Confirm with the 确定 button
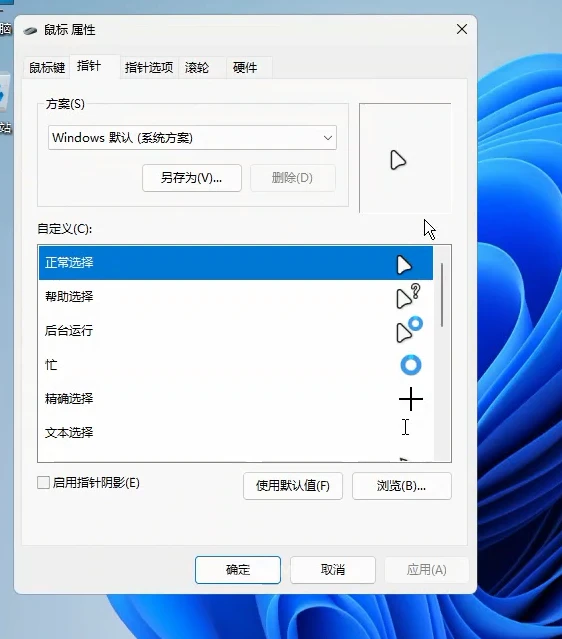Image resolution: width=562 pixels, height=639 pixels. coord(238,570)
